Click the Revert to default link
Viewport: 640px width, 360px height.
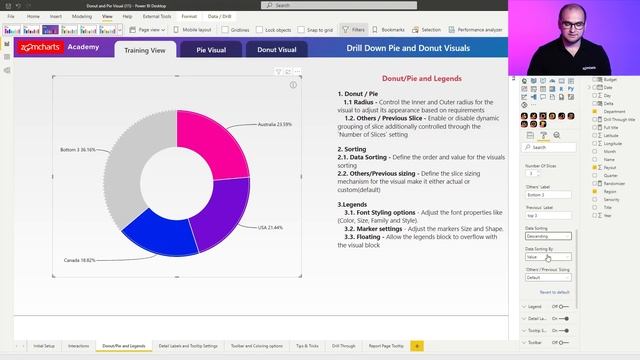tap(554, 292)
